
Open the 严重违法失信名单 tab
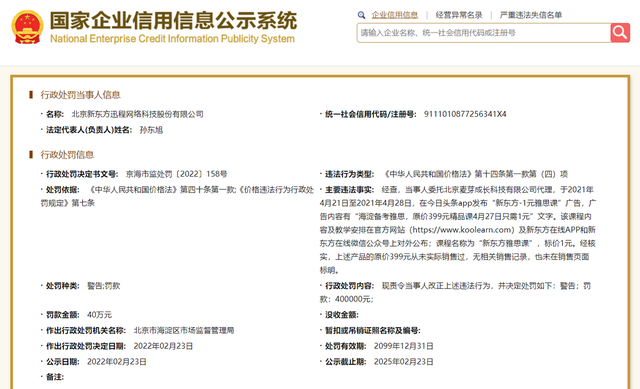531,15
